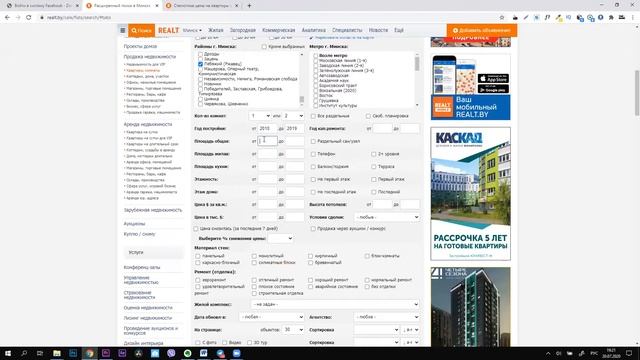Reload the page with refresh icon
640x360 pixels.
[x=29, y=18]
